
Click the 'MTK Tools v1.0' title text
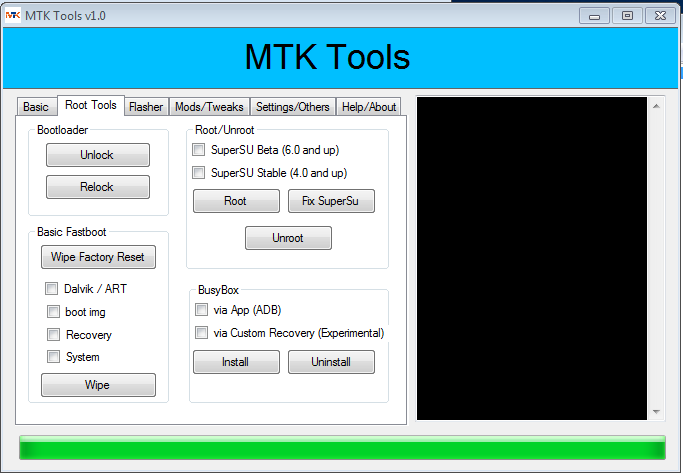click(65, 16)
